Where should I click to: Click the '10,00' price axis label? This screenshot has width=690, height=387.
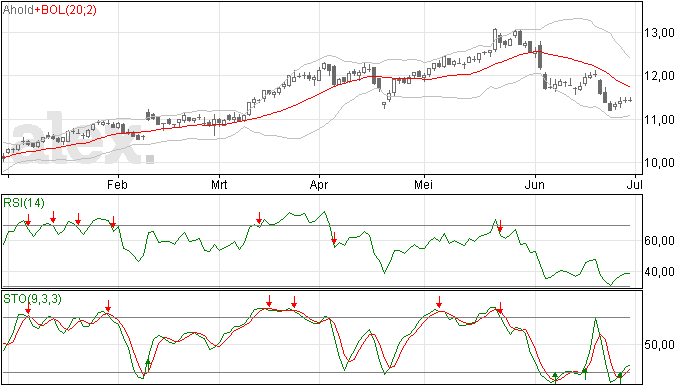tap(659, 163)
